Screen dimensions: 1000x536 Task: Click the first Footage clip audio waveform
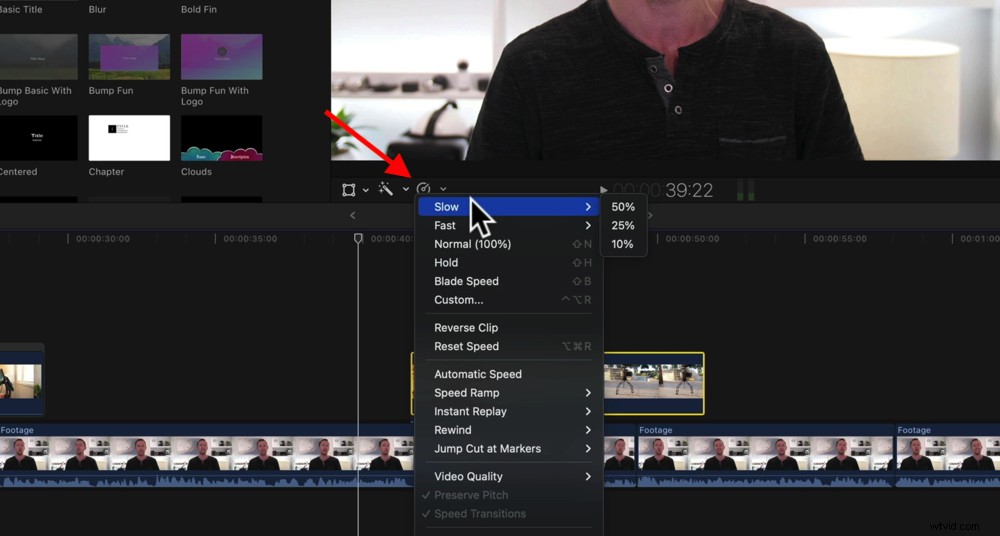(207, 480)
